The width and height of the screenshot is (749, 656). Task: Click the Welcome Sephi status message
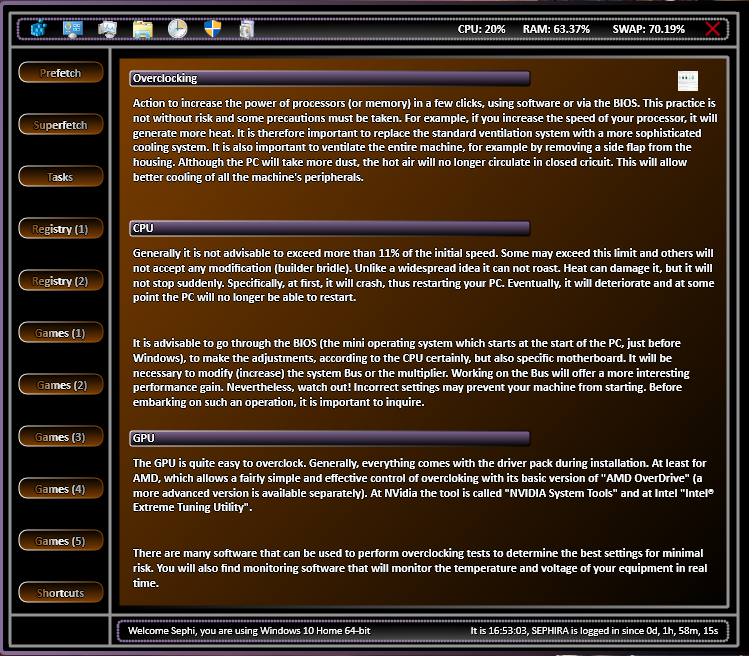click(x=249, y=631)
